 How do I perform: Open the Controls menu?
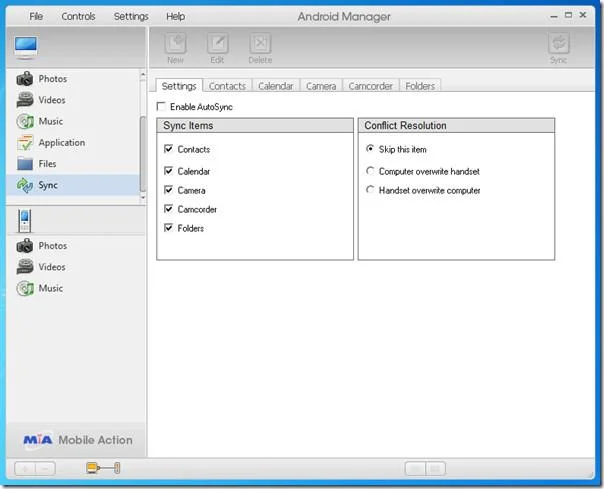coord(78,17)
